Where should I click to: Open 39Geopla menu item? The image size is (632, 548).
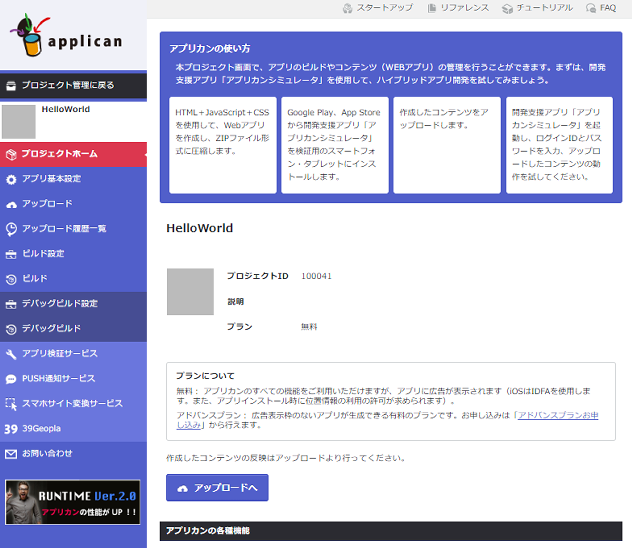click(73, 429)
